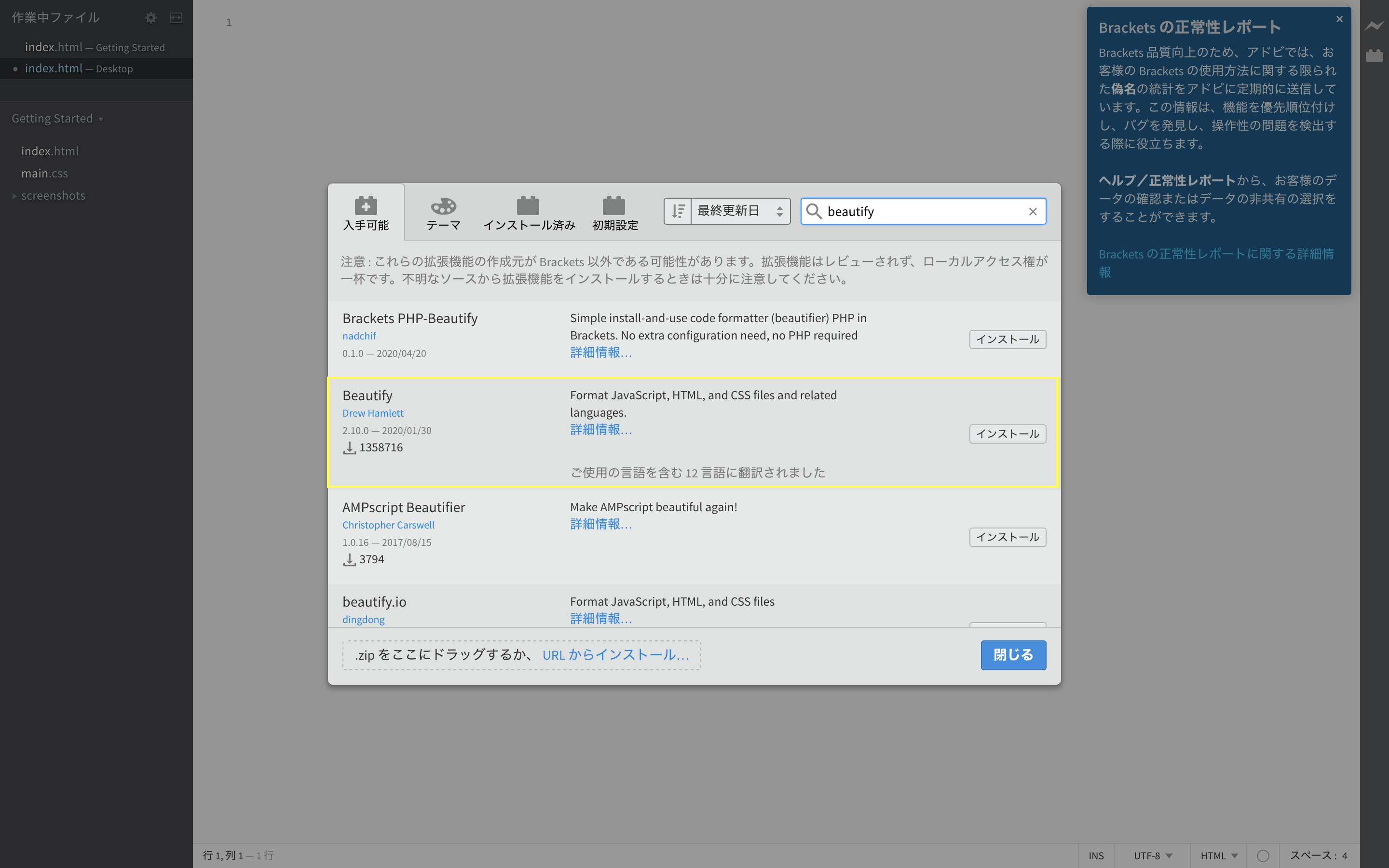Toggle INS overwrite mode in the status bar
This screenshot has height=868, width=1389.
(1096, 855)
